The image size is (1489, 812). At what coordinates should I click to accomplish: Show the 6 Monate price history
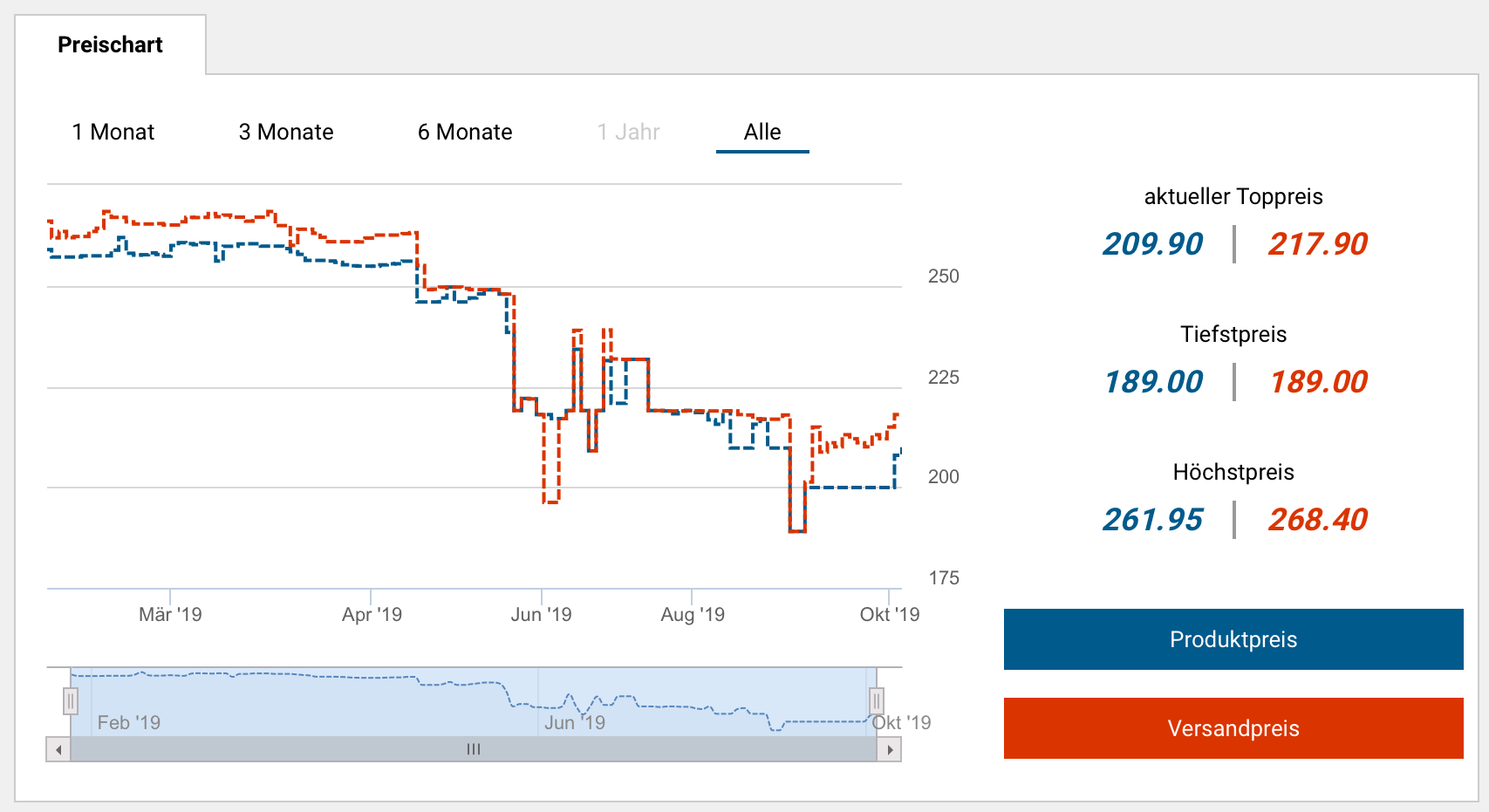pyautogui.click(x=465, y=132)
